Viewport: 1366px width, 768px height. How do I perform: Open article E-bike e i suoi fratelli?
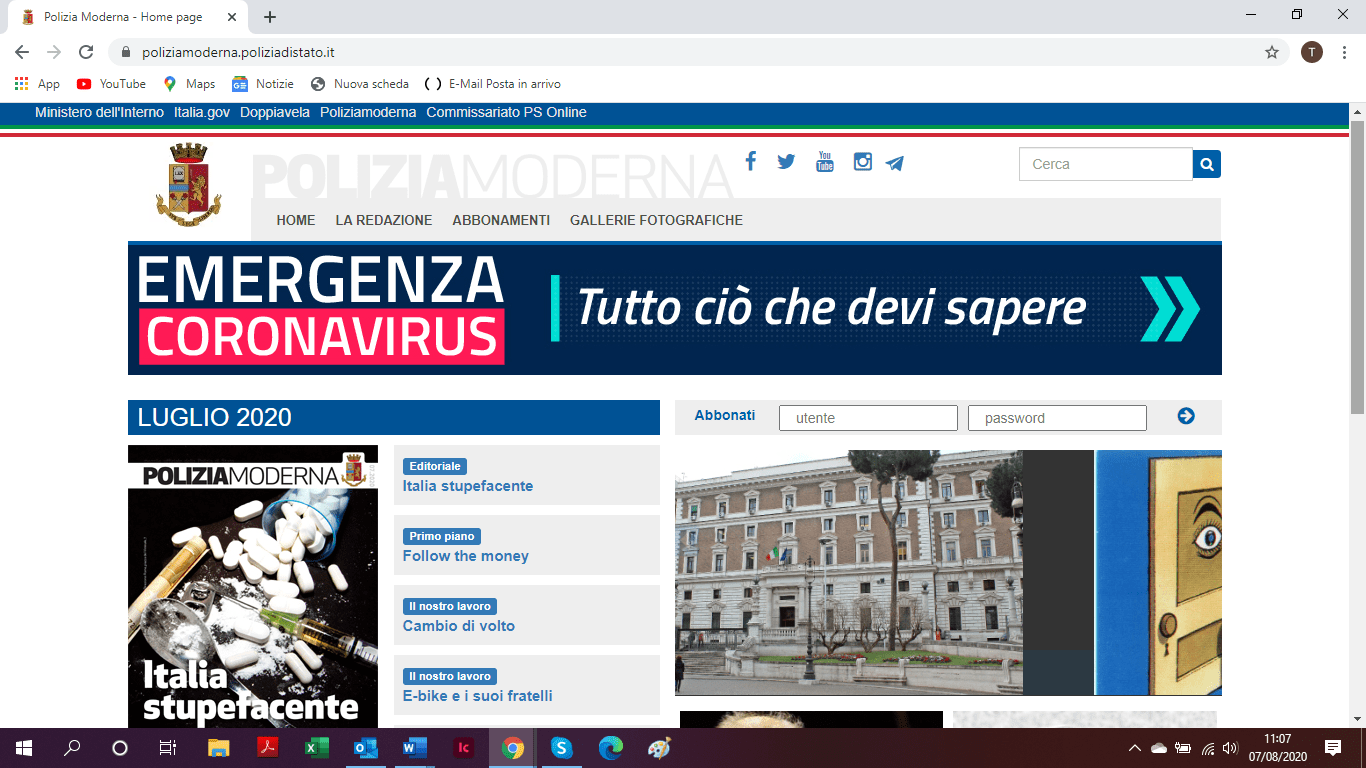[478, 696]
